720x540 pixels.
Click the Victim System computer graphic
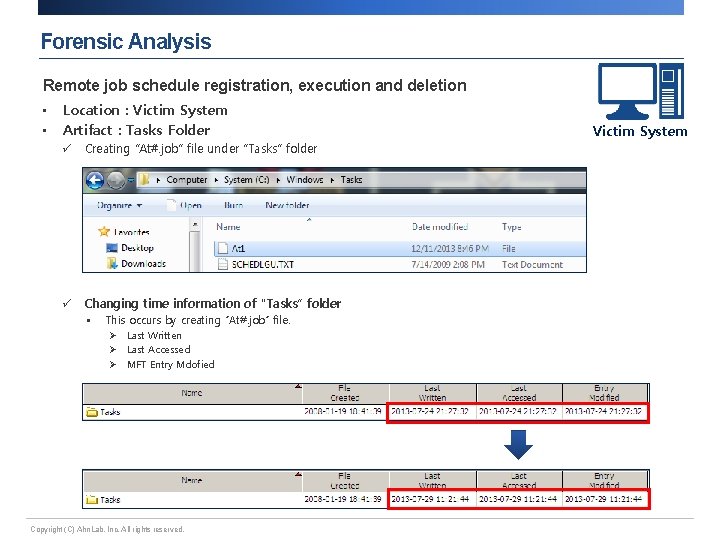641,91
